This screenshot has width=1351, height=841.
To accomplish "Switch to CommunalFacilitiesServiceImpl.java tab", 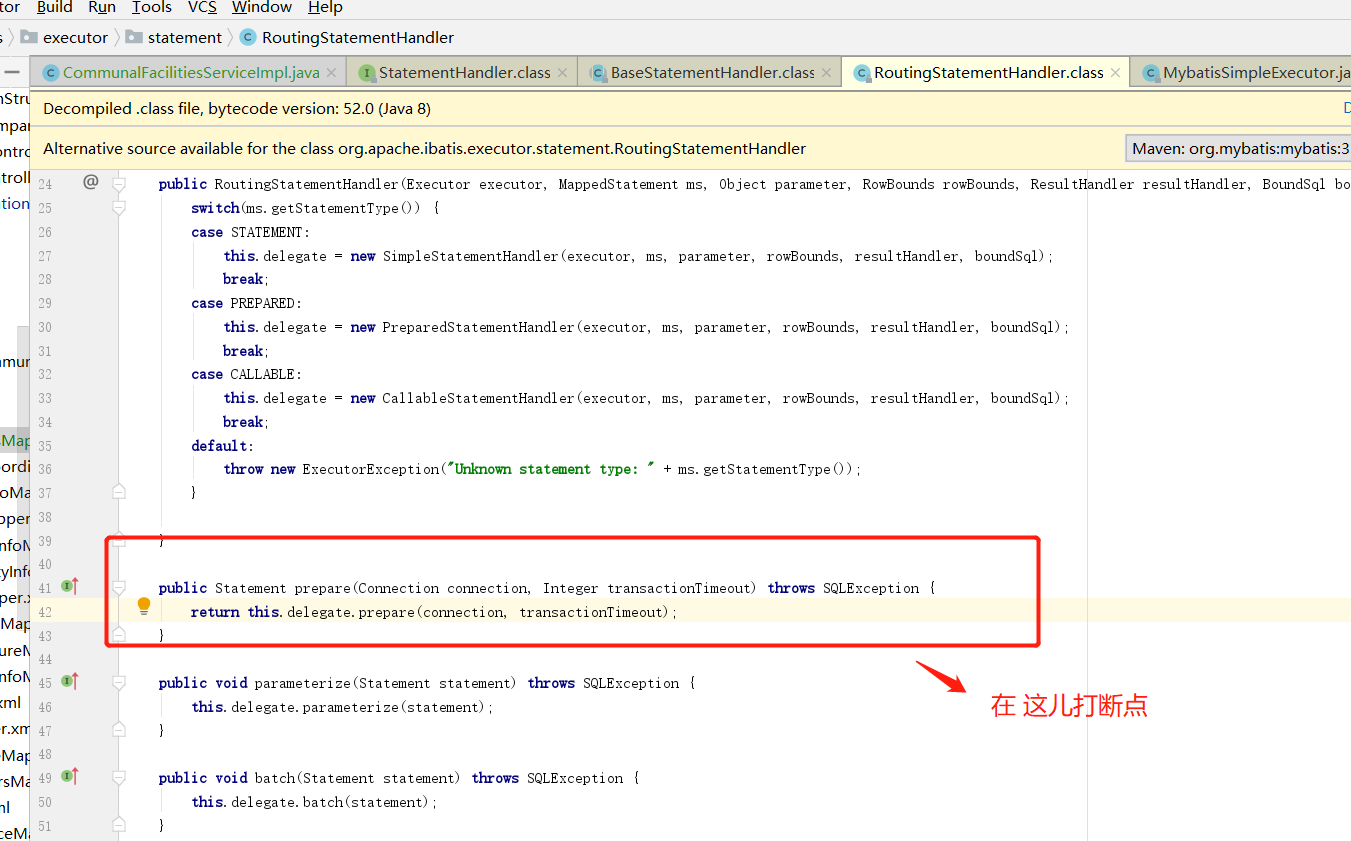I will pyautogui.click(x=188, y=73).
